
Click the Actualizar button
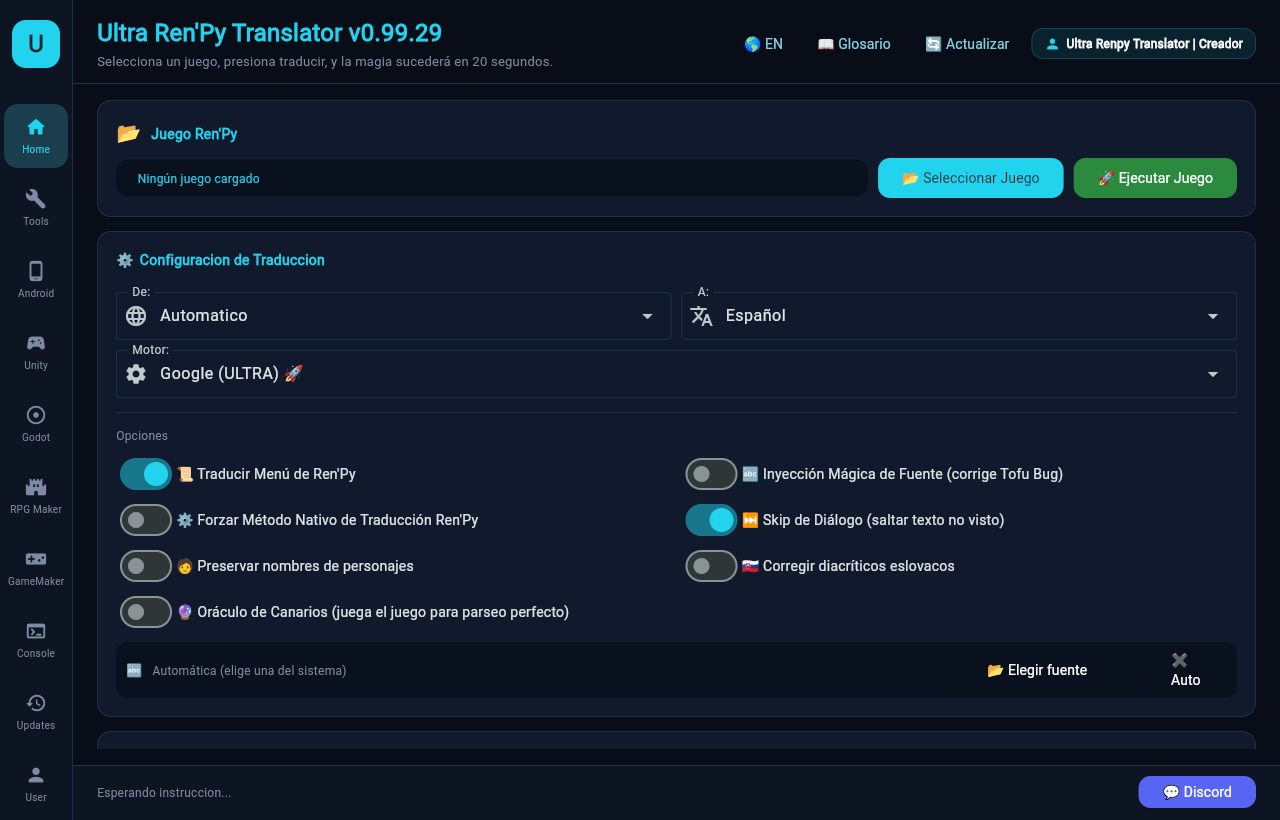coord(967,44)
